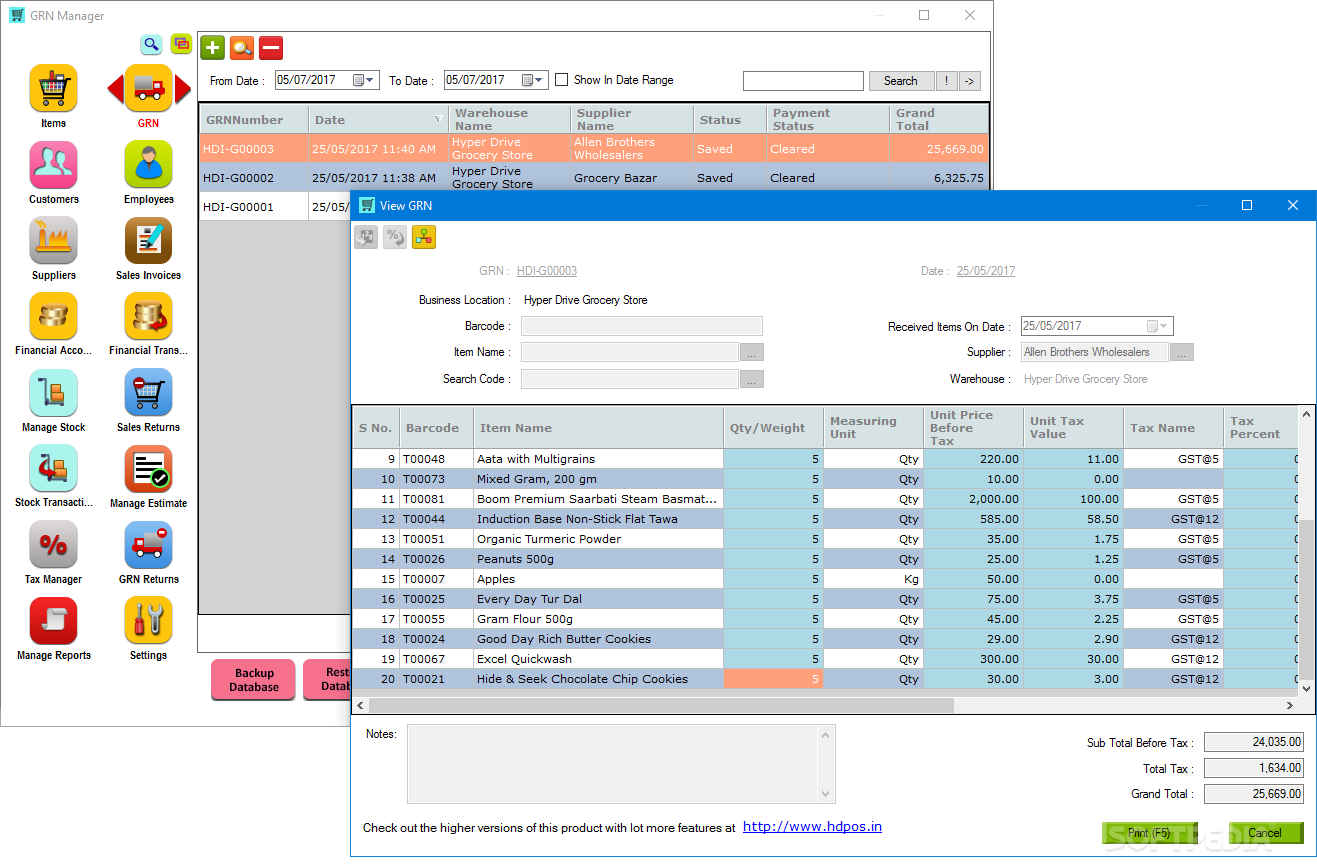Click the red delete GRN button

point(271,47)
